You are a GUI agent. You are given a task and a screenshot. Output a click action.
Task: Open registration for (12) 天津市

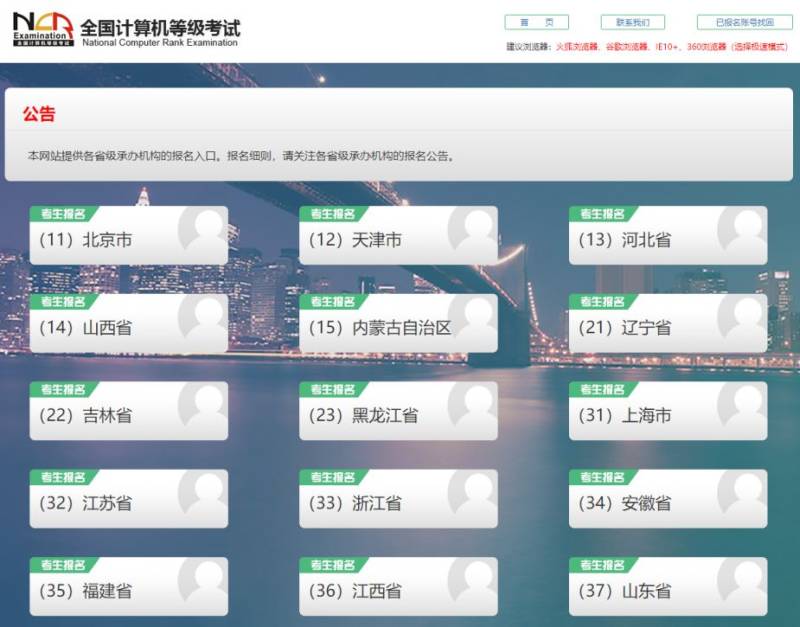tap(398, 235)
